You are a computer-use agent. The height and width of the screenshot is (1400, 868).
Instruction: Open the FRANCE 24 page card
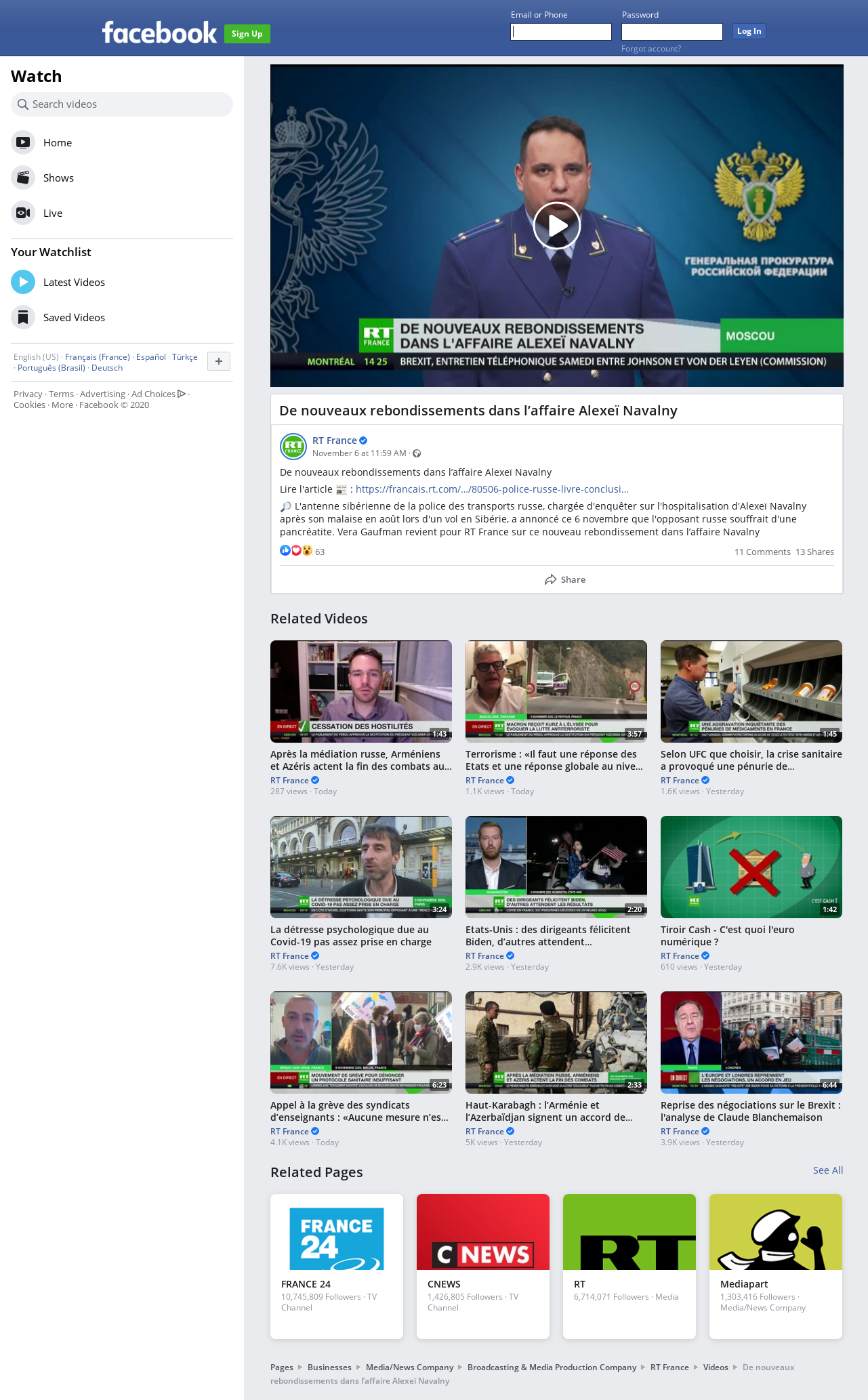(337, 1265)
